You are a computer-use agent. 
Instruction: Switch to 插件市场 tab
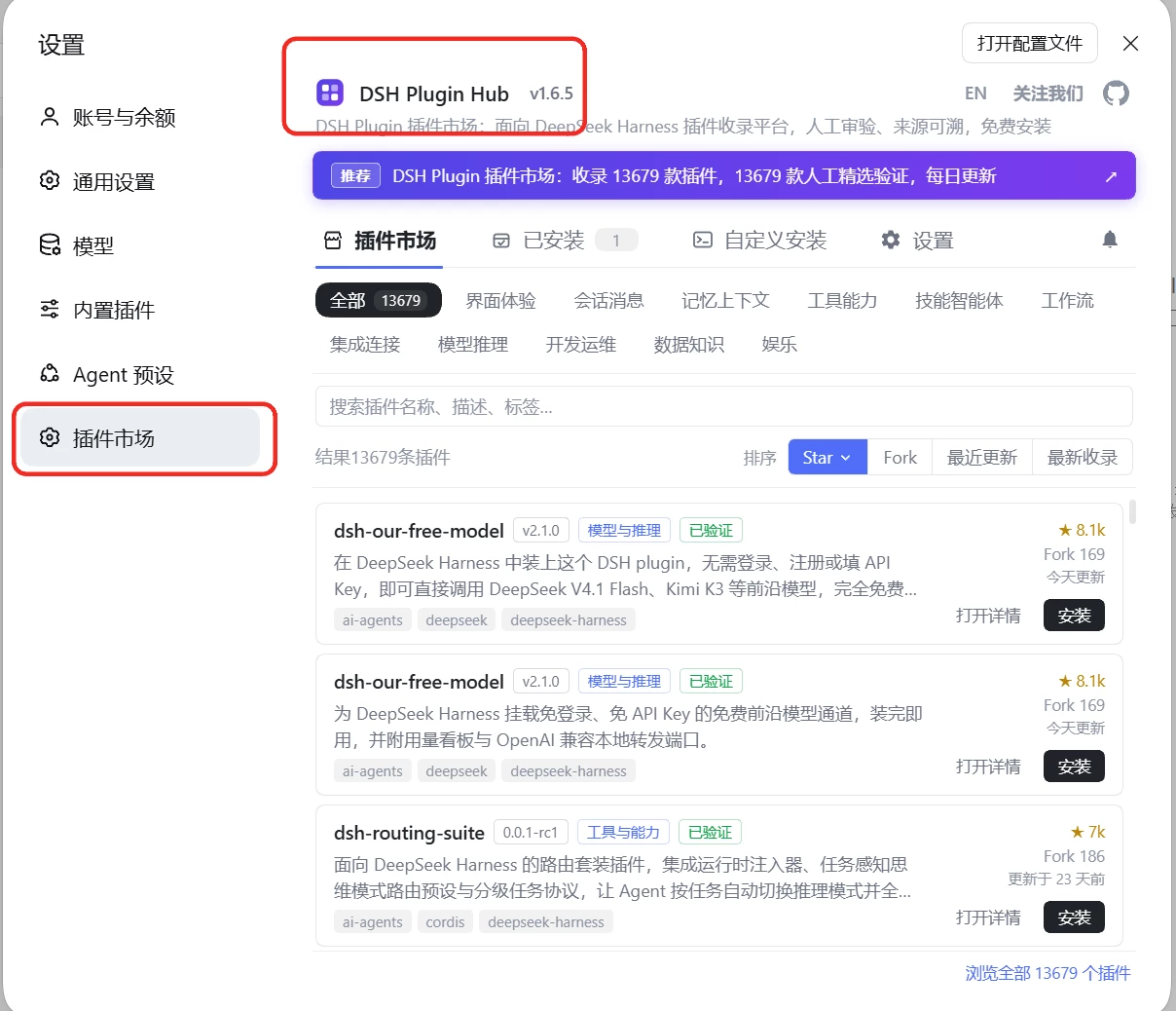380,241
